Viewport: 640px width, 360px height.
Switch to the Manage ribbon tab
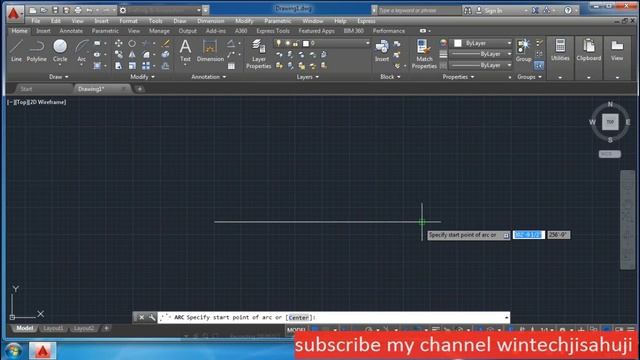pos(159,31)
